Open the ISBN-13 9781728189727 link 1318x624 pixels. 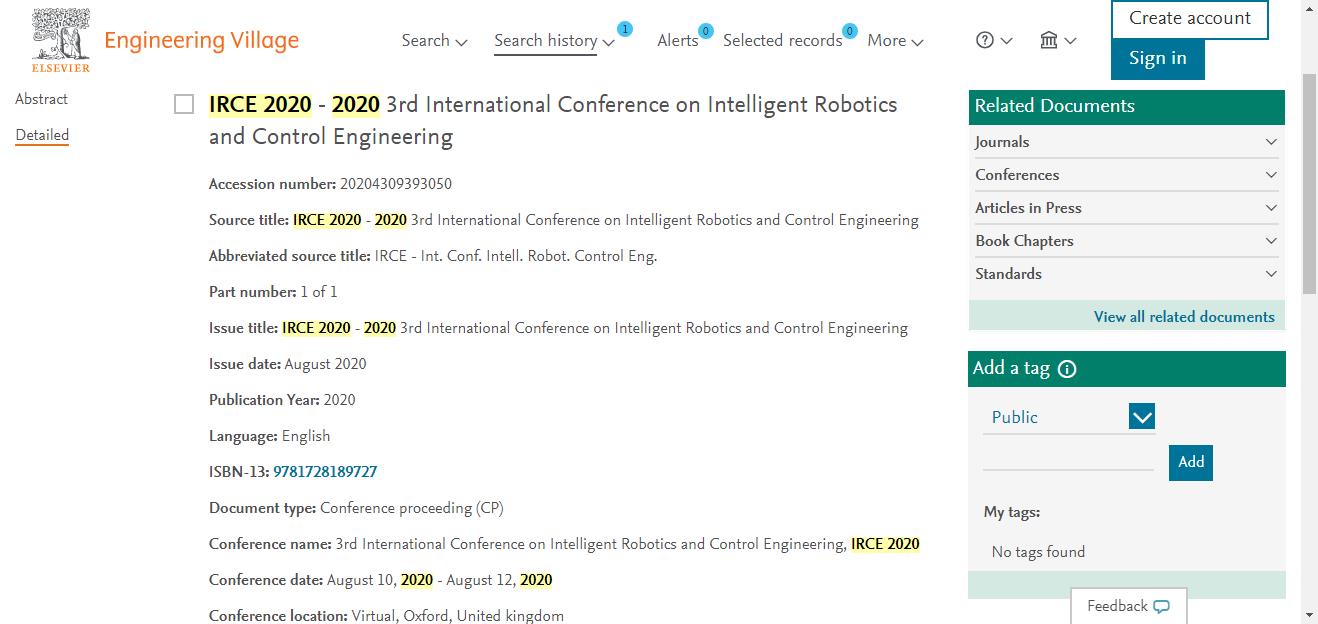pyautogui.click(x=325, y=472)
